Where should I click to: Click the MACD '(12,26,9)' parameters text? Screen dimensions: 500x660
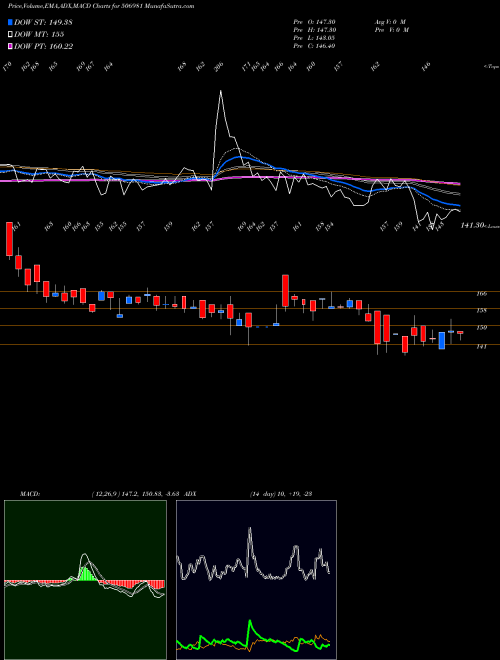tap(106, 493)
